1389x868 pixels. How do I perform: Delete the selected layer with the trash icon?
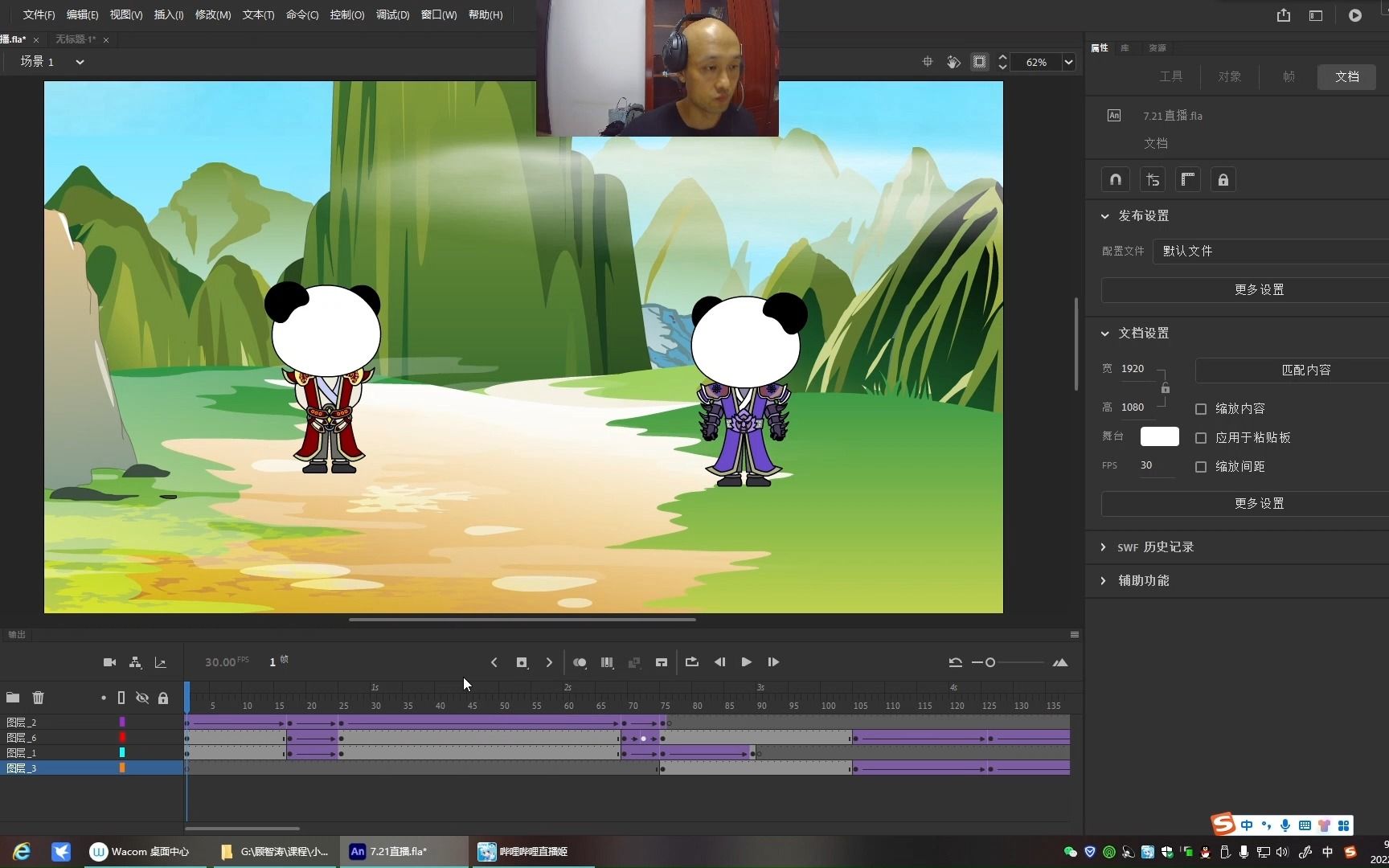coord(38,698)
